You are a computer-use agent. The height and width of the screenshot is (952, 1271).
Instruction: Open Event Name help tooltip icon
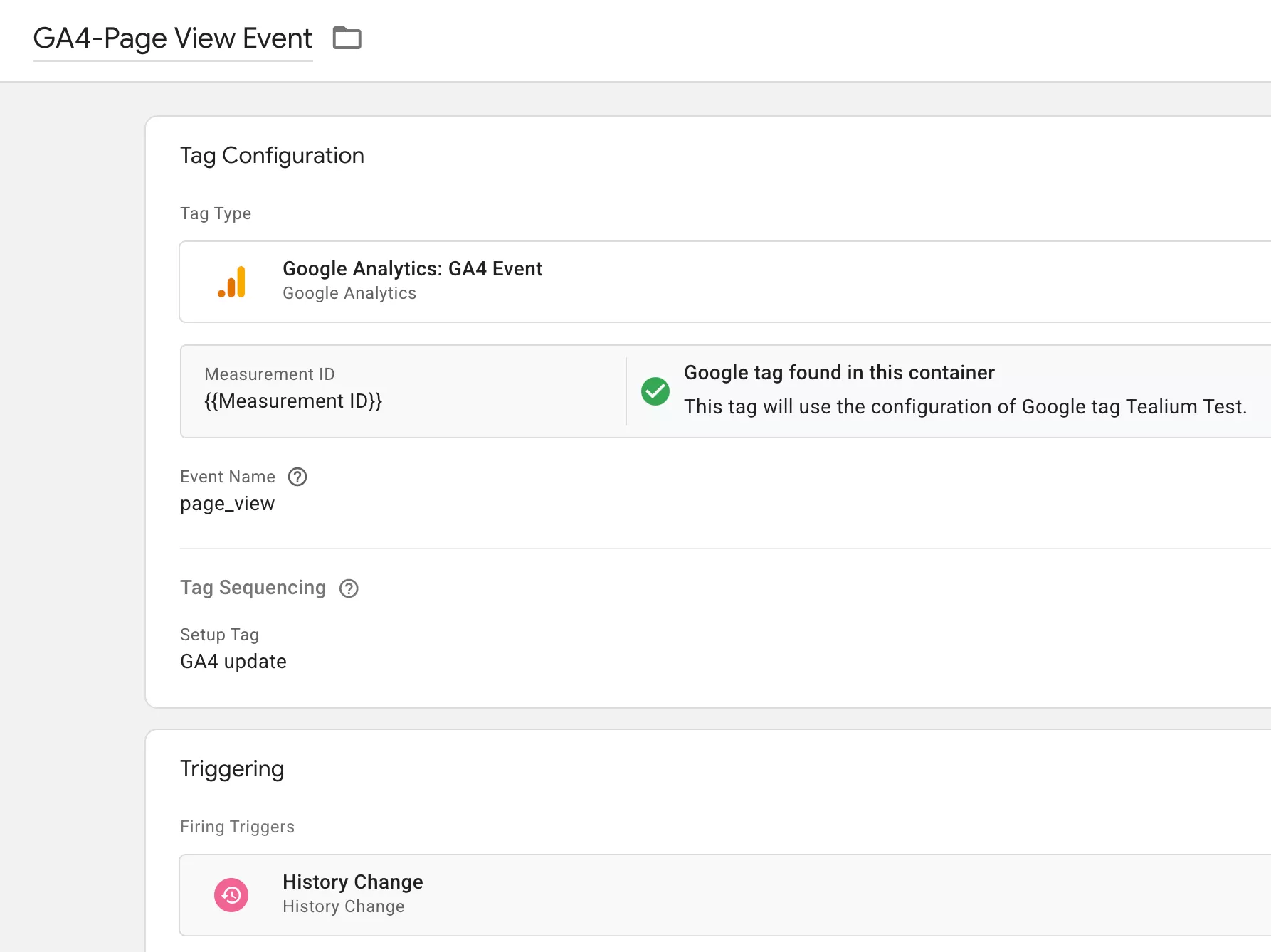pos(297,477)
